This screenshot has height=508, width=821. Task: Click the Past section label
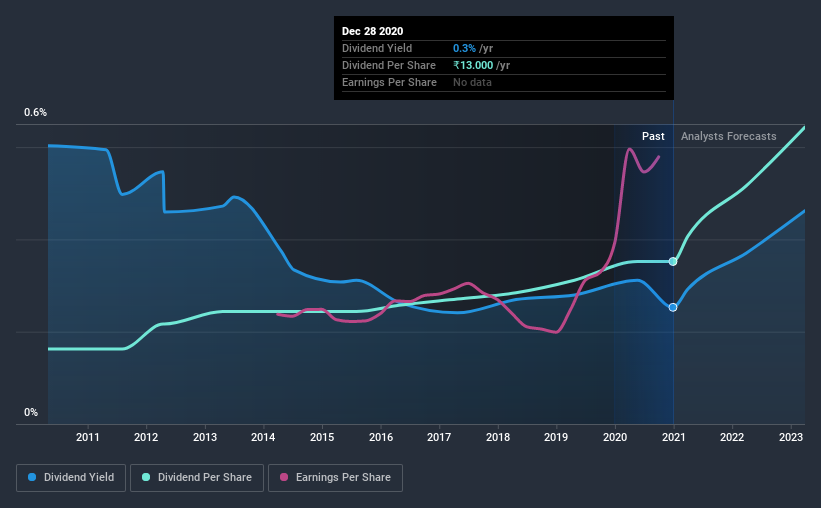[653, 136]
